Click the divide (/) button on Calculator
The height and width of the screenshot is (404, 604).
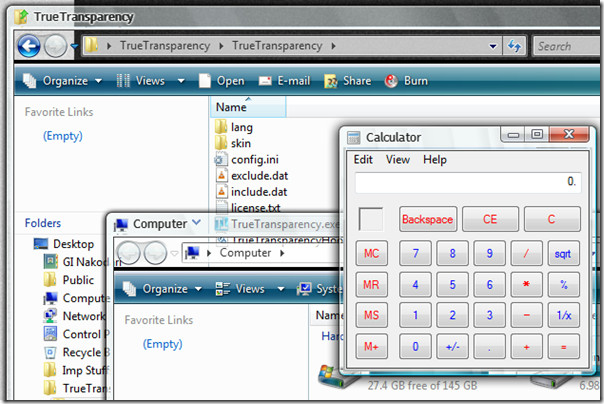click(526, 253)
